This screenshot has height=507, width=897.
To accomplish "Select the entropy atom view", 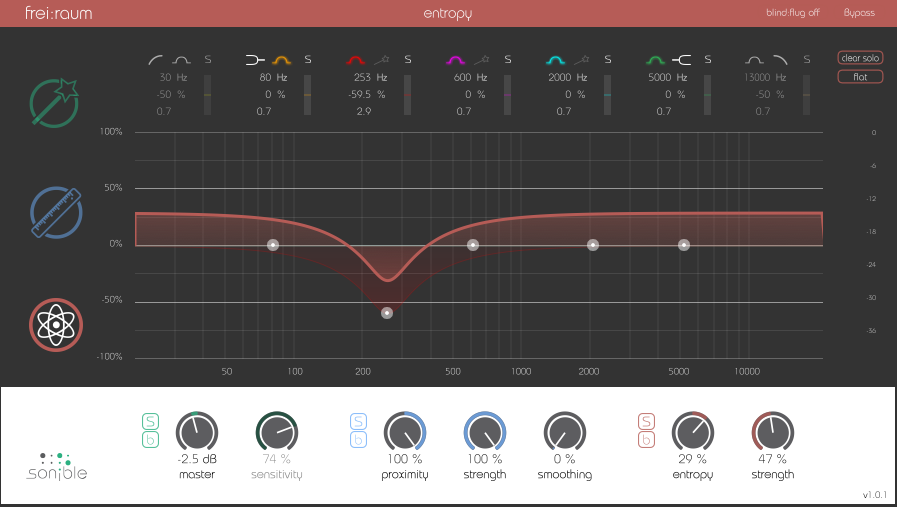I will click(56, 325).
